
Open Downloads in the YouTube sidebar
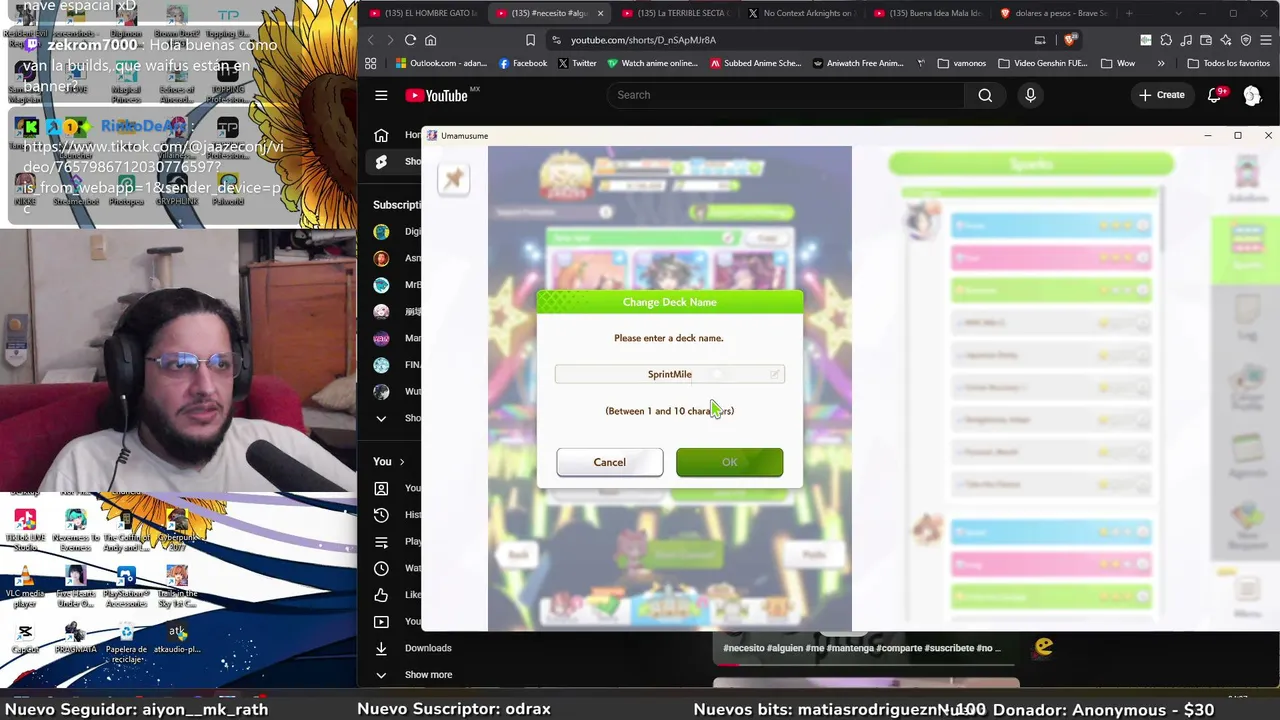413,648
